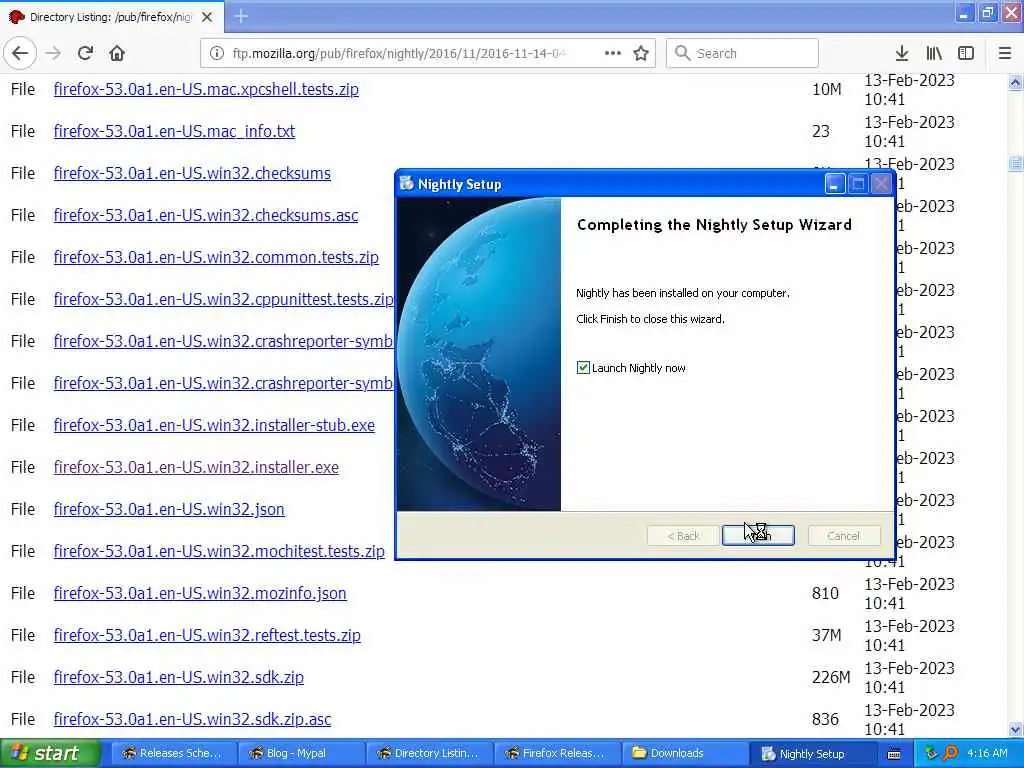Download win32.mochitest.tests.zip
This screenshot has width=1024, height=768.
click(219, 551)
